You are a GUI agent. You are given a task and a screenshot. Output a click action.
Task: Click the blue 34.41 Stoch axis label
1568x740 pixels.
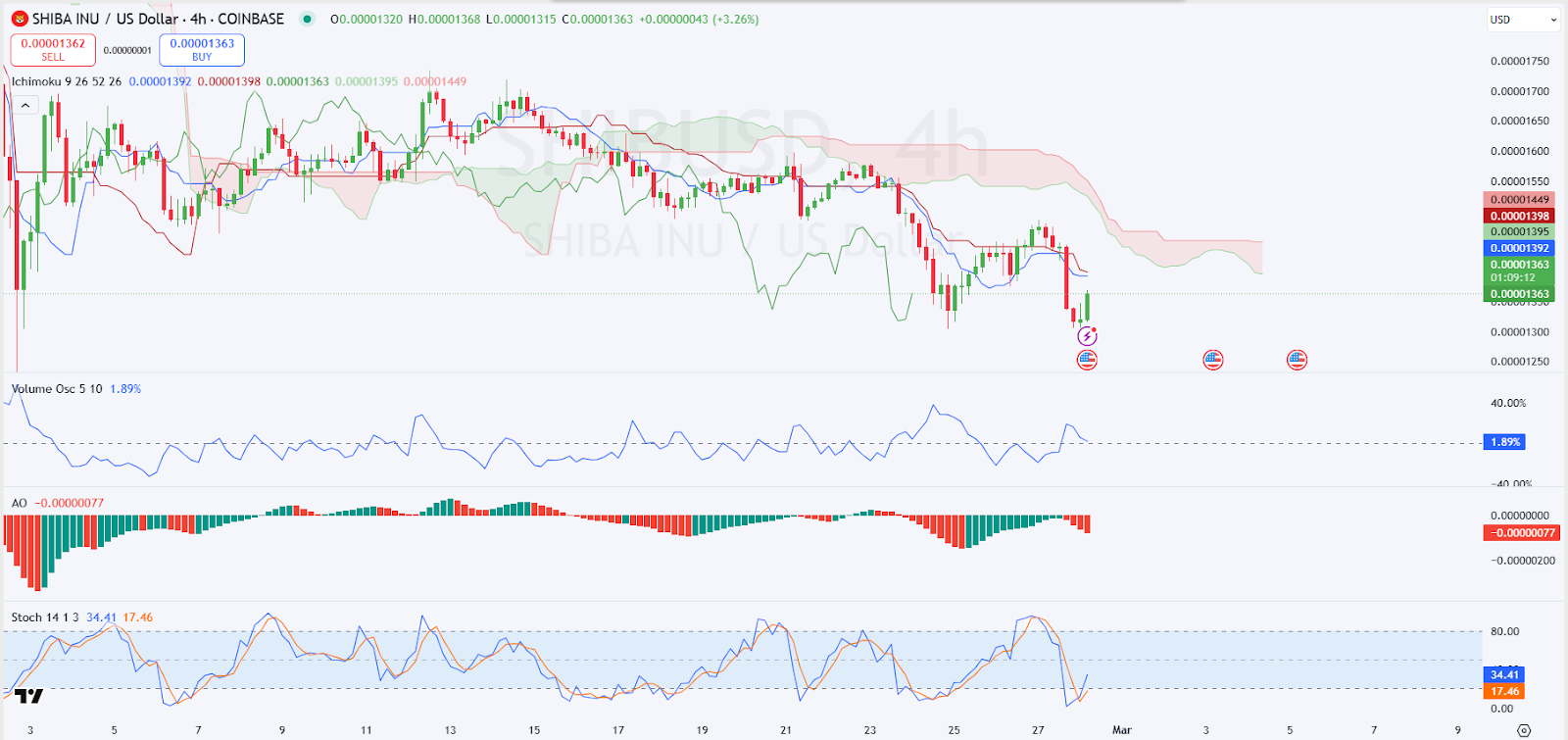[1504, 674]
